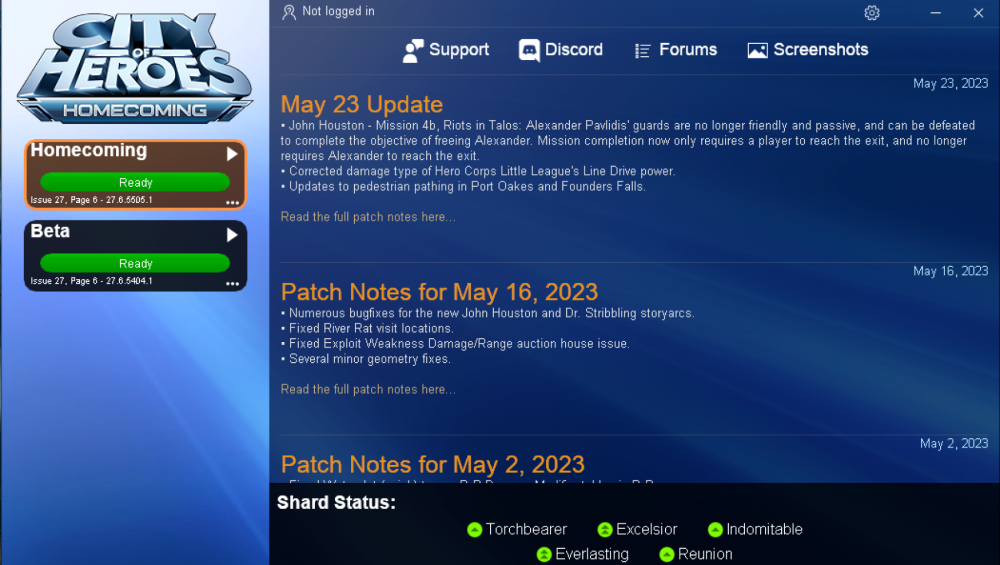Click the City of Heroes Homecoming logo
The image size is (1000, 565).
tap(135, 68)
